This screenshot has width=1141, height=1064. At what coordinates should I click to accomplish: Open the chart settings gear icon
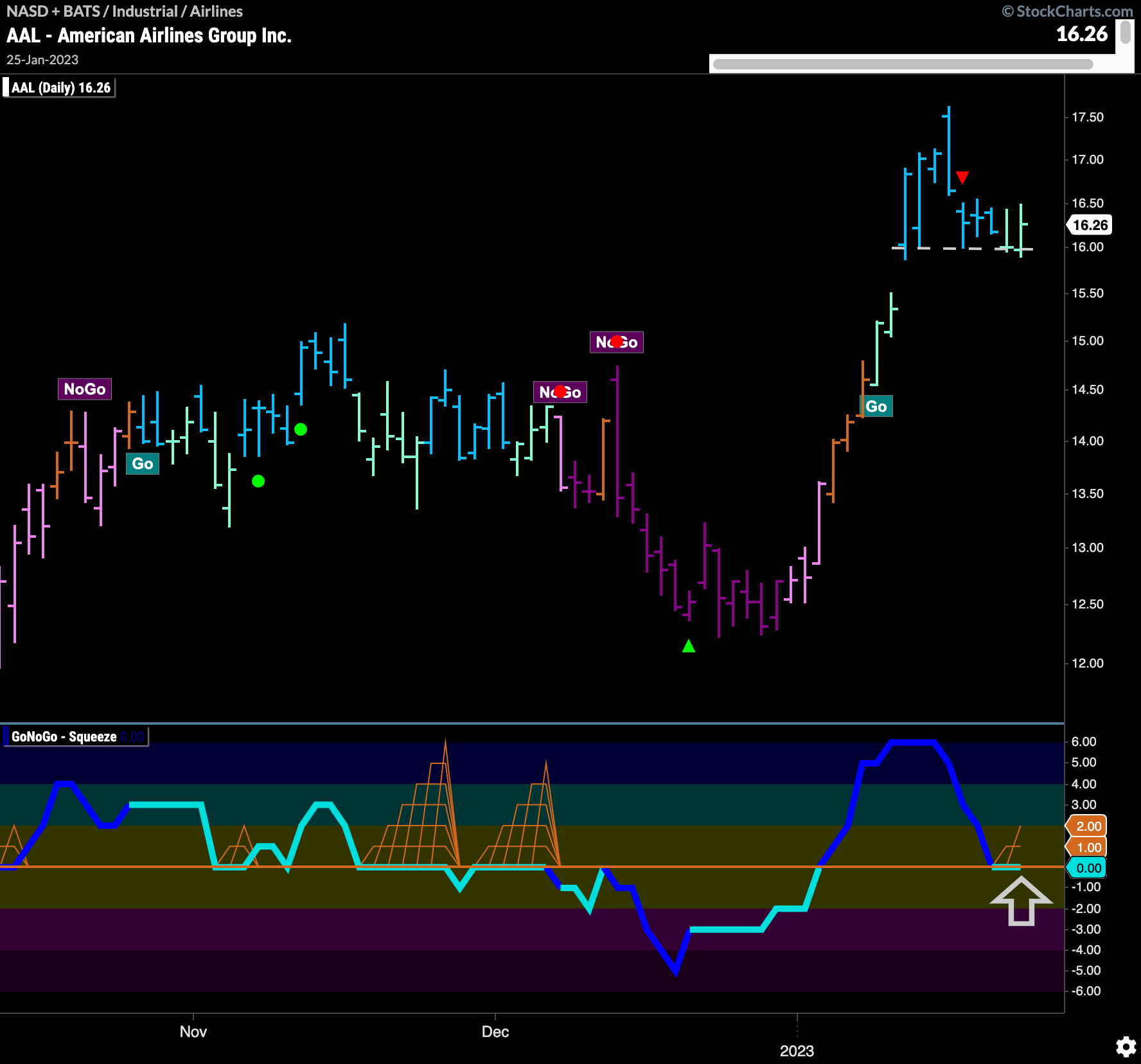tap(1126, 1047)
